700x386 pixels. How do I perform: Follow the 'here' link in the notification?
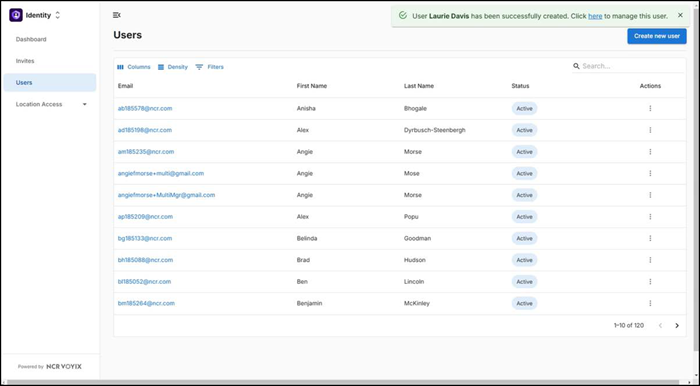click(595, 16)
